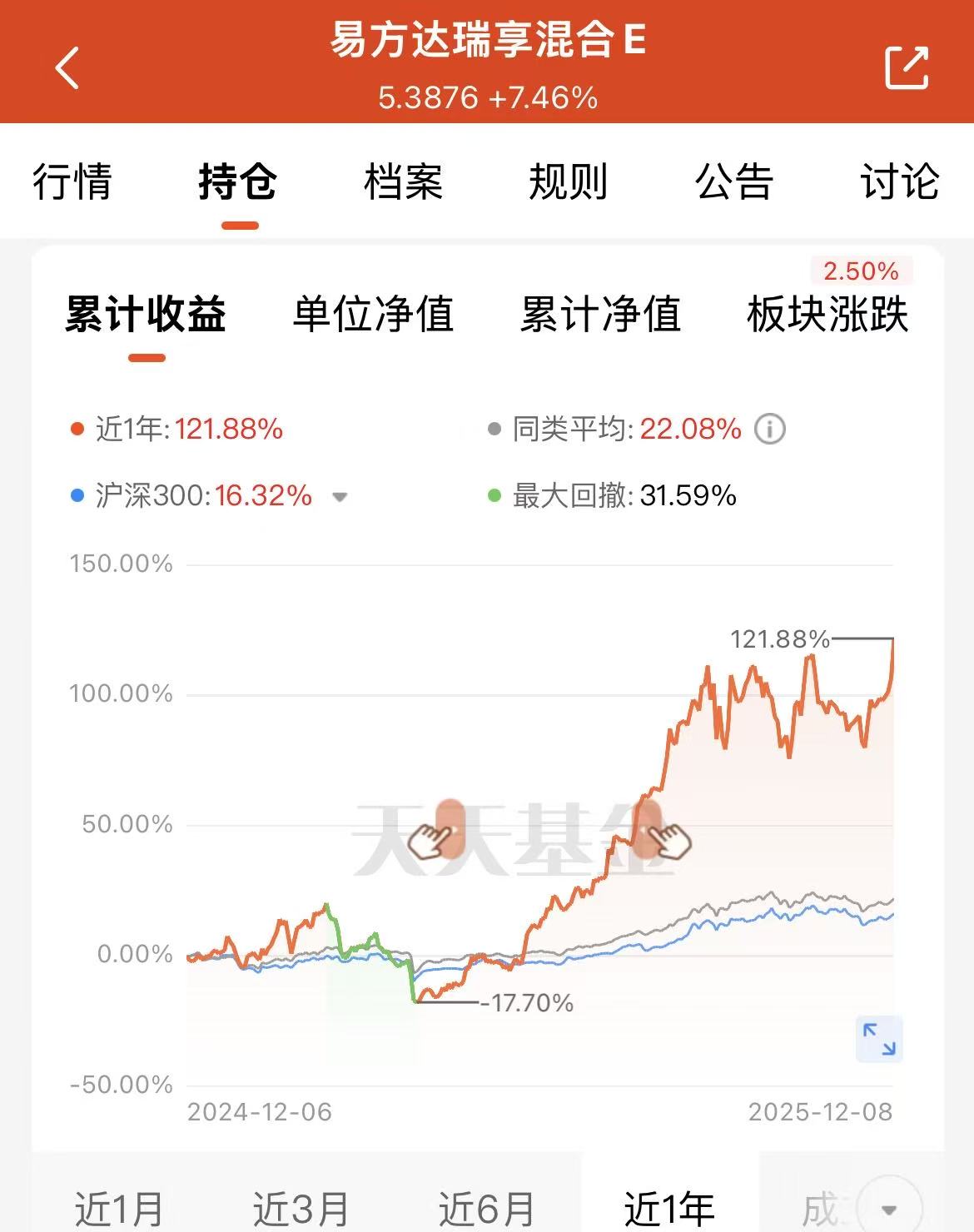
Task: Choose the 近3月 time range
Action: coord(301,1209)
